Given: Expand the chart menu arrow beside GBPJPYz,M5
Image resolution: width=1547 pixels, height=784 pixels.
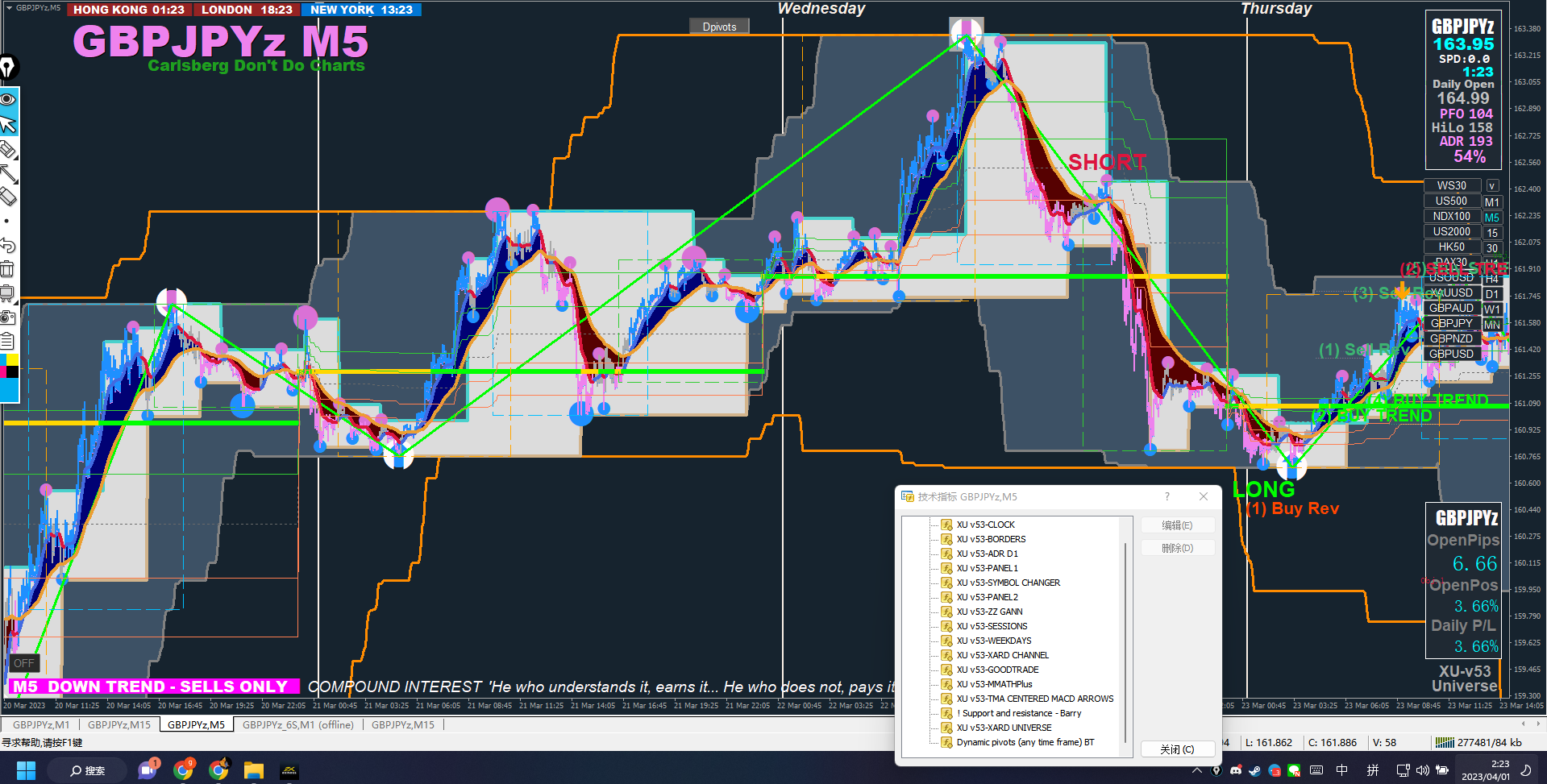Looking at the screenshot, I should point(9,7).
